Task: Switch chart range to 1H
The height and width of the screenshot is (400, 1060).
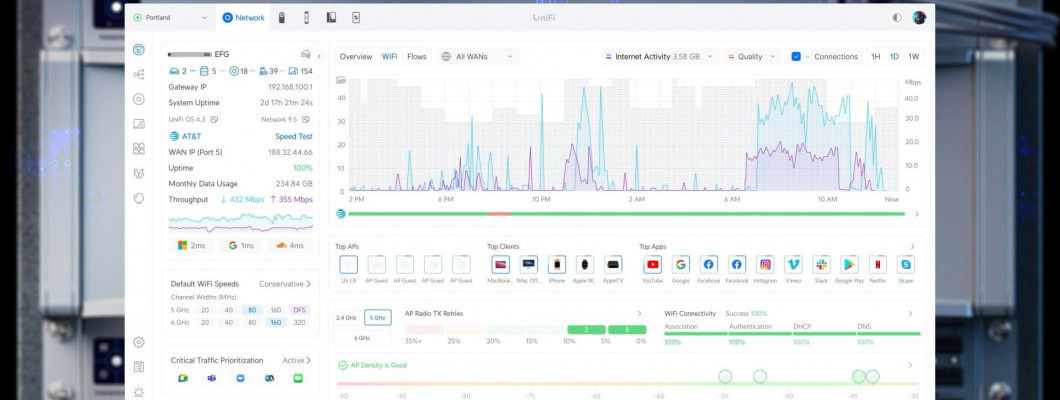Action: click(x=875, y=57)
